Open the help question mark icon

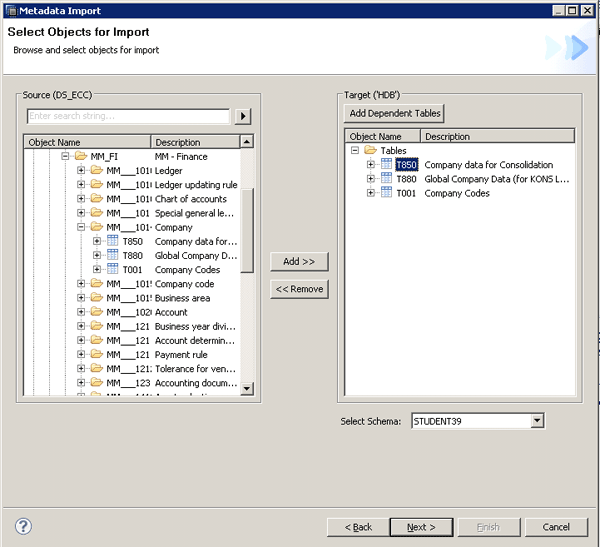(x=24, y=526)
